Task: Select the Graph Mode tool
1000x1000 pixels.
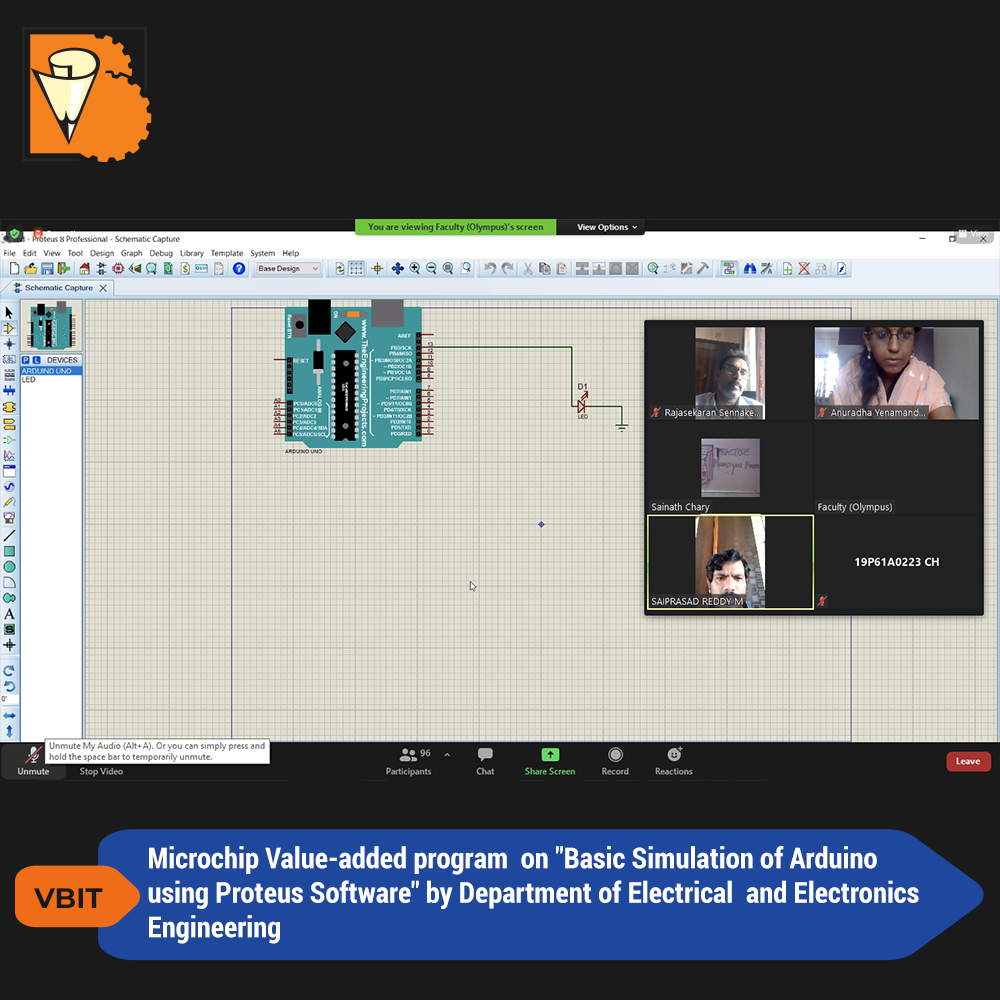Action: click(9, 455)
